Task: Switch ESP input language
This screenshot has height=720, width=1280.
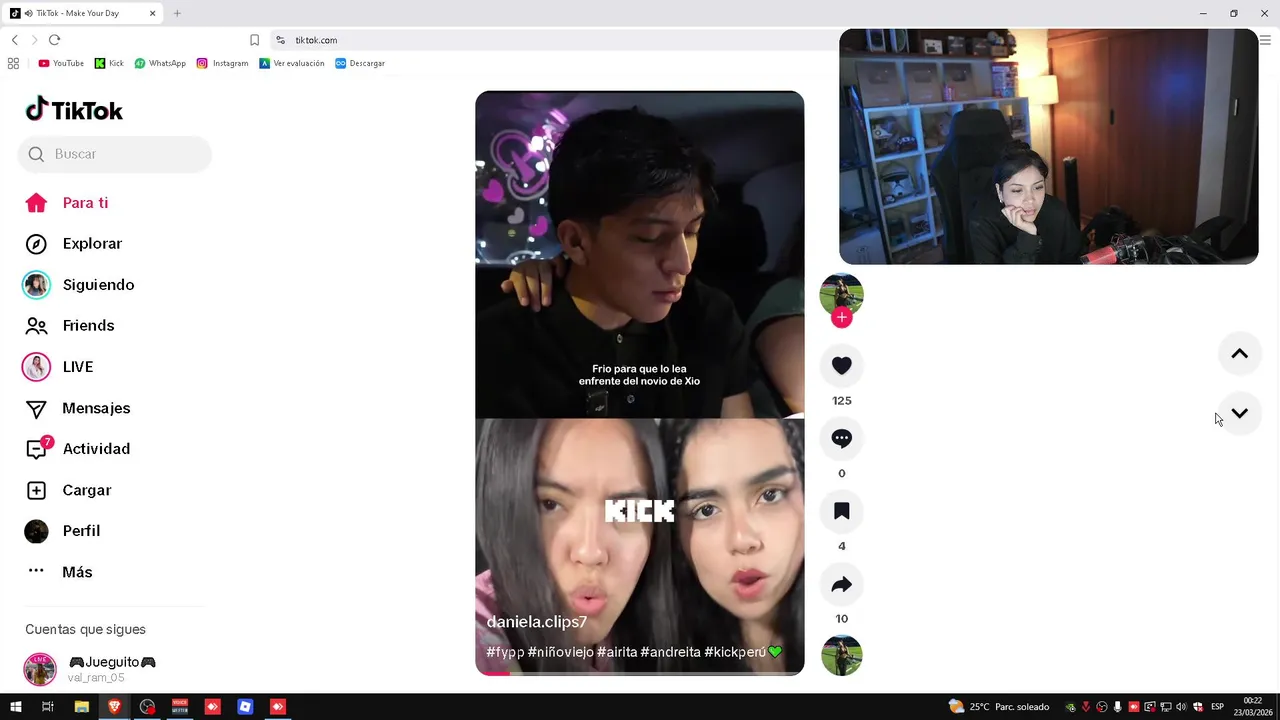Action: (1217, 707)
